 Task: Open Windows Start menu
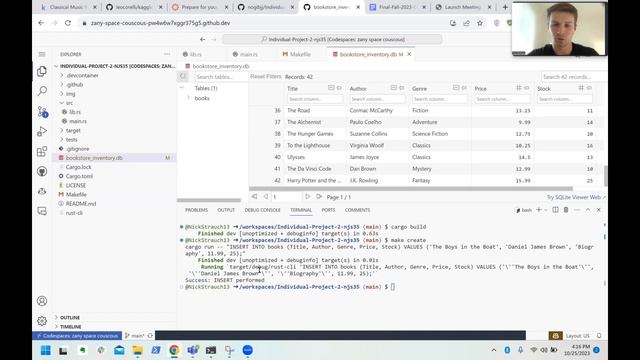(x=46, y=350)
